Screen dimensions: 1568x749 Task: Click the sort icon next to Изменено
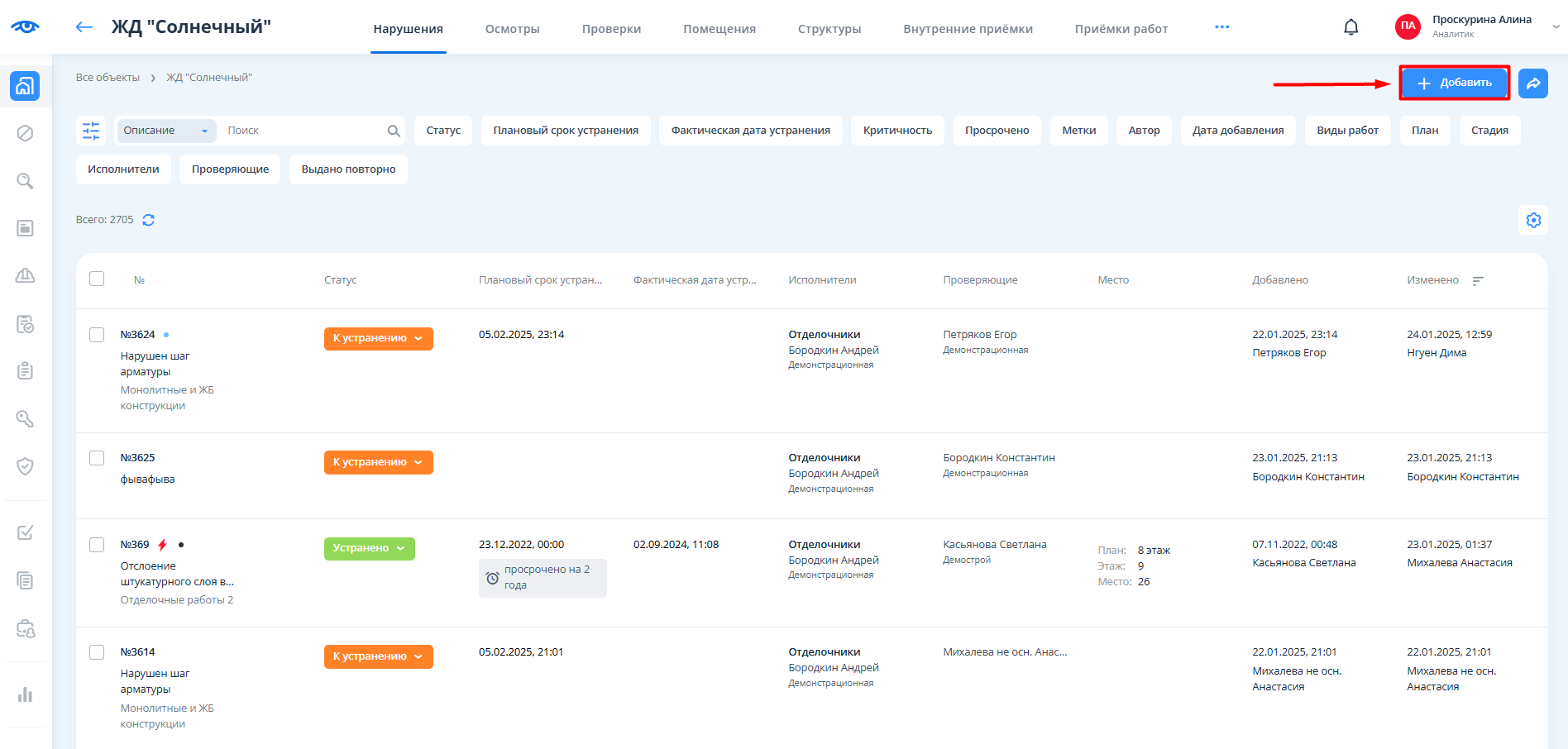(x=1478, y=281)
